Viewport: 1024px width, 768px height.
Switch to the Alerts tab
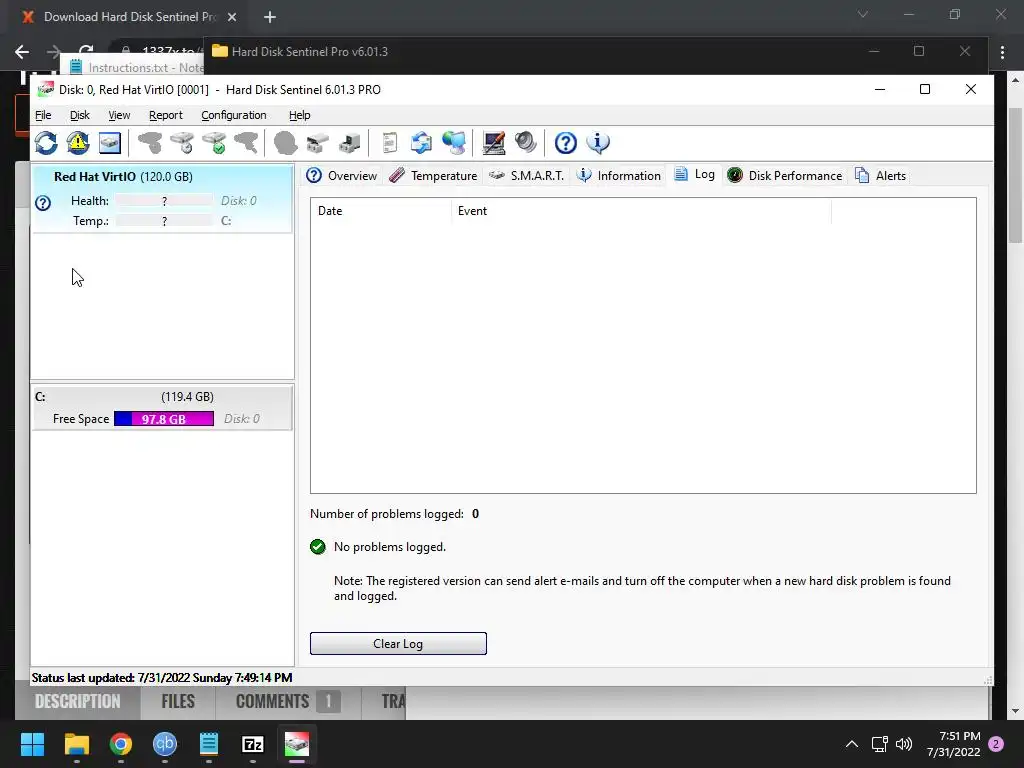pos(880,176)
